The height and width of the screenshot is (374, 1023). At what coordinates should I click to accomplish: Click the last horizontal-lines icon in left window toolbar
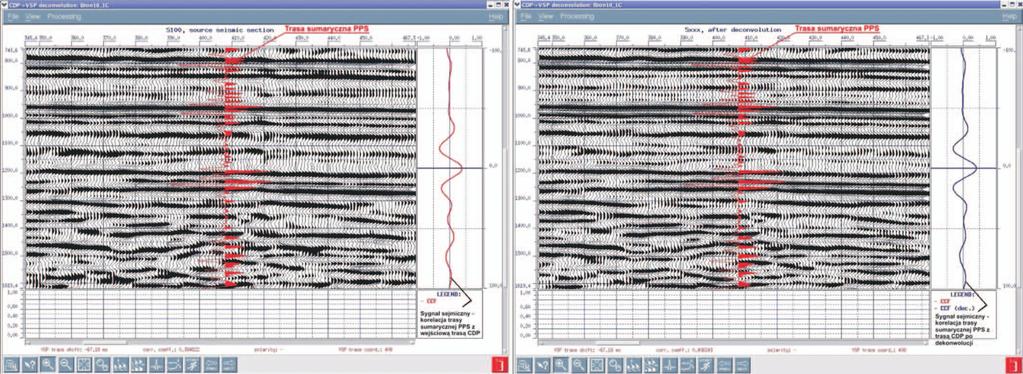230,365
